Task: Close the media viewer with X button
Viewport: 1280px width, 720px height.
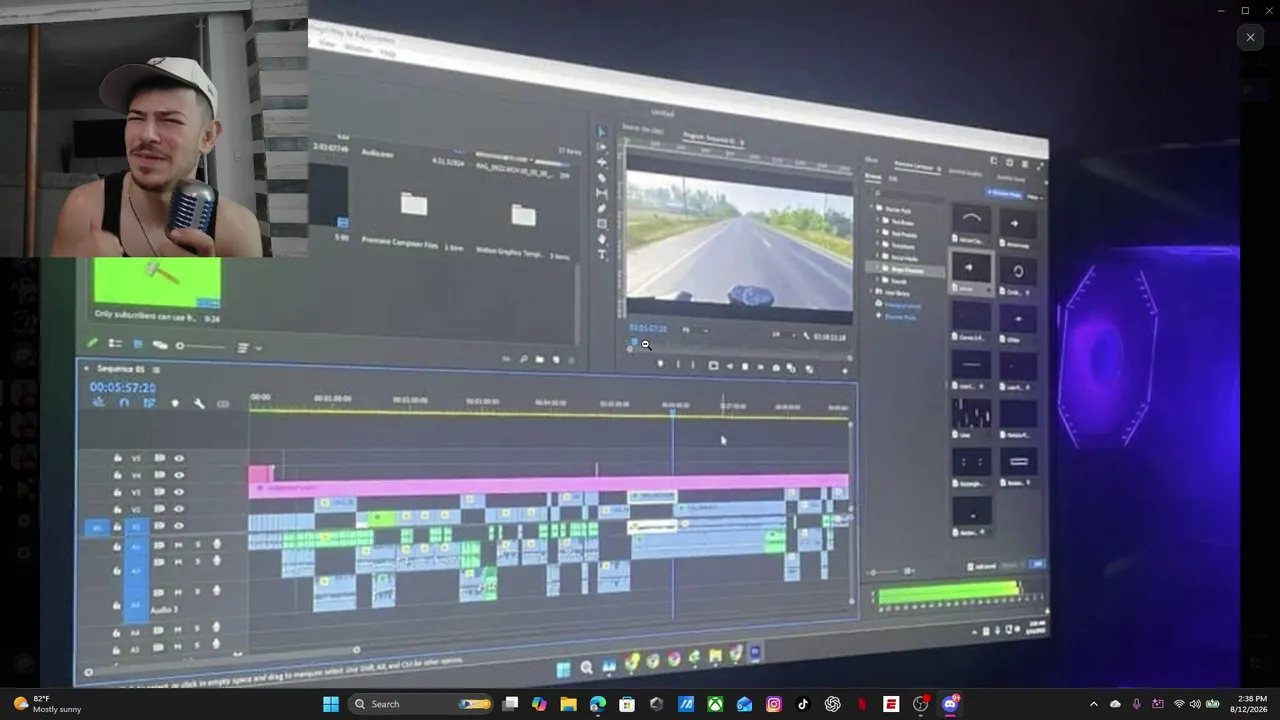Action: (1250, 37)
